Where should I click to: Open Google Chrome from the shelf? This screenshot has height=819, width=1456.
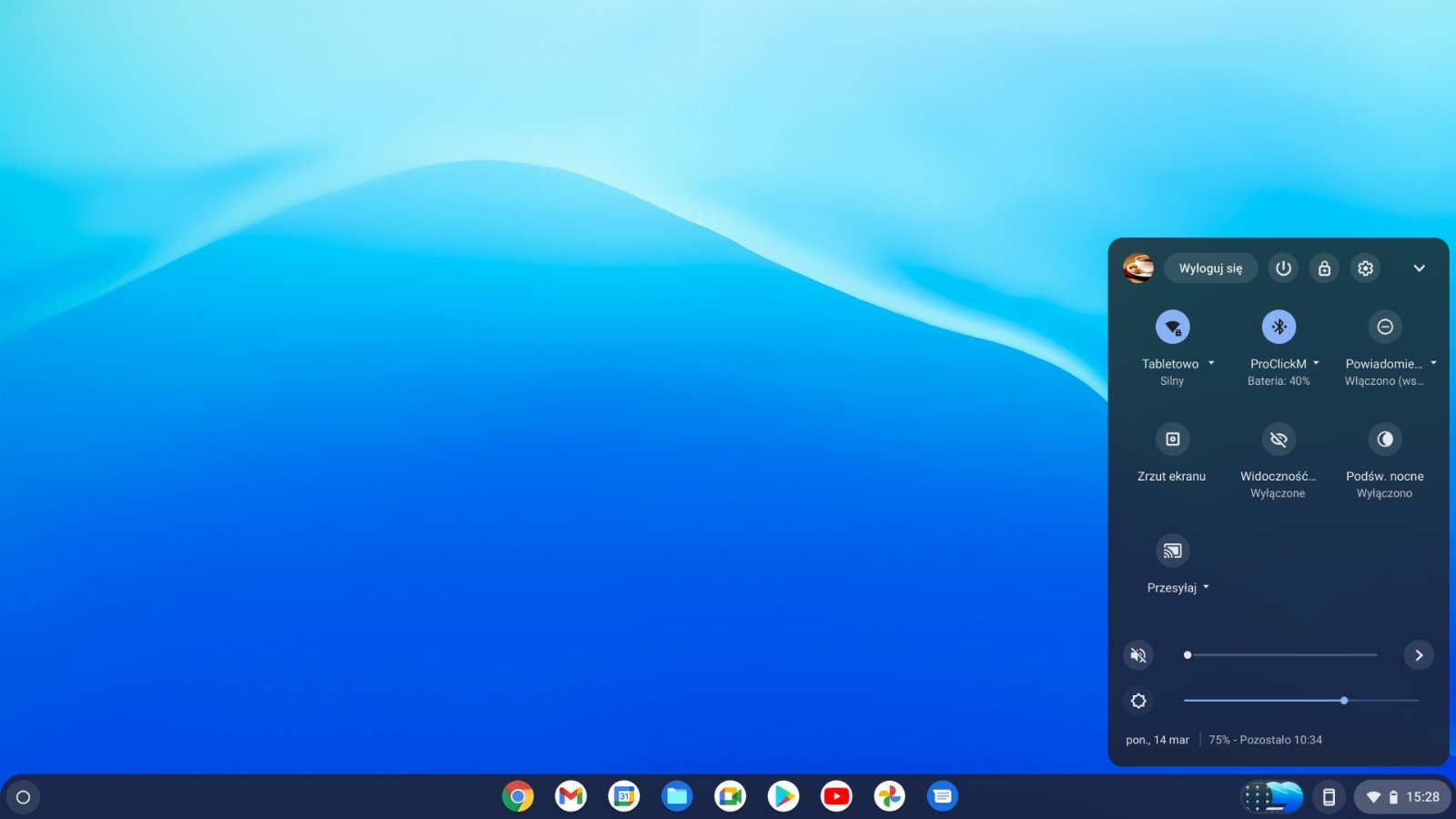(518, 797)
